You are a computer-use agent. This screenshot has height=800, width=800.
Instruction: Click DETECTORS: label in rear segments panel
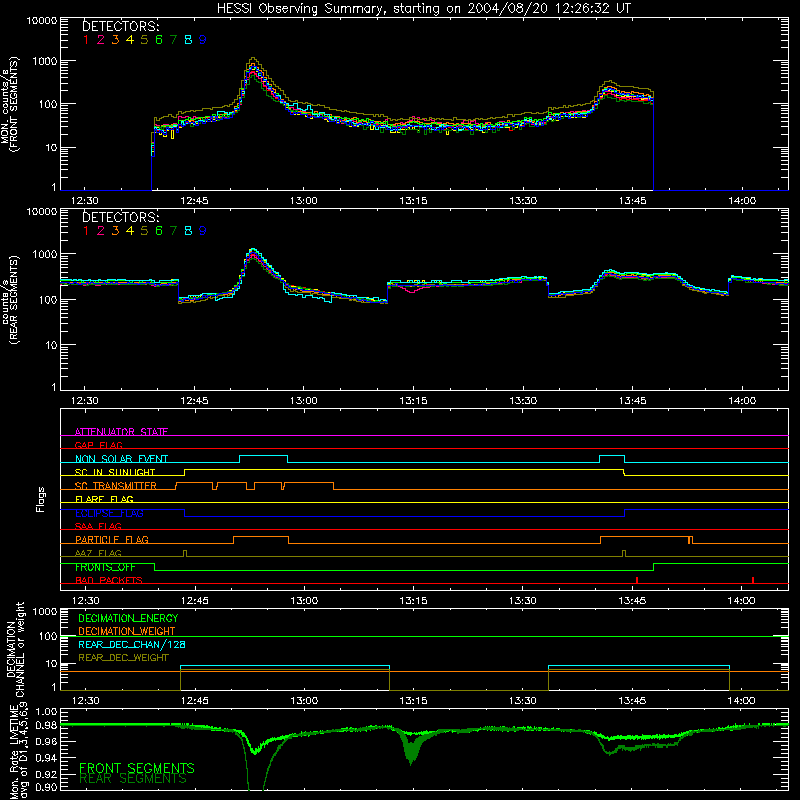[120, 217]
